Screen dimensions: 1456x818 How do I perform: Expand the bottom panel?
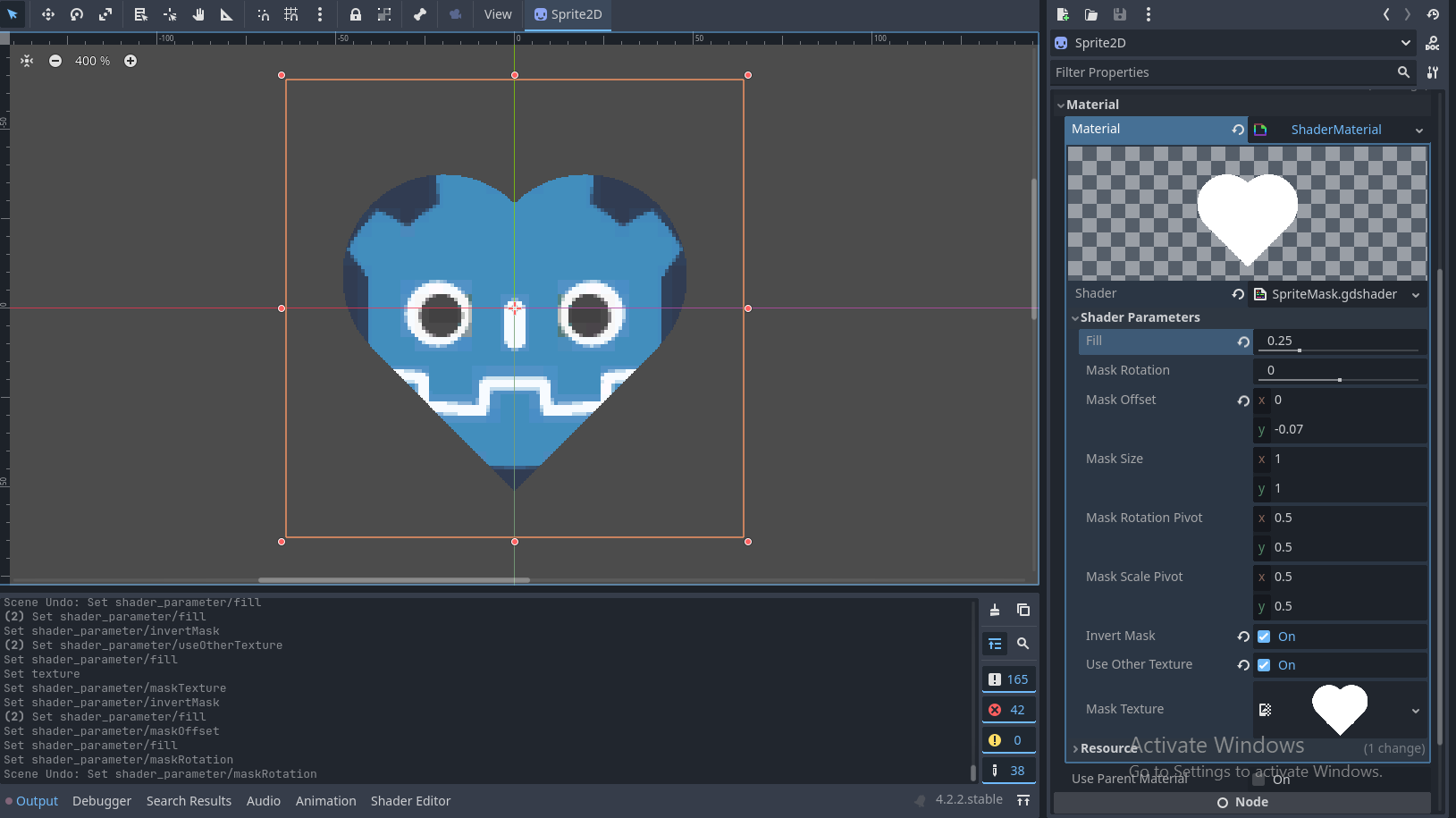[1023, 800]
